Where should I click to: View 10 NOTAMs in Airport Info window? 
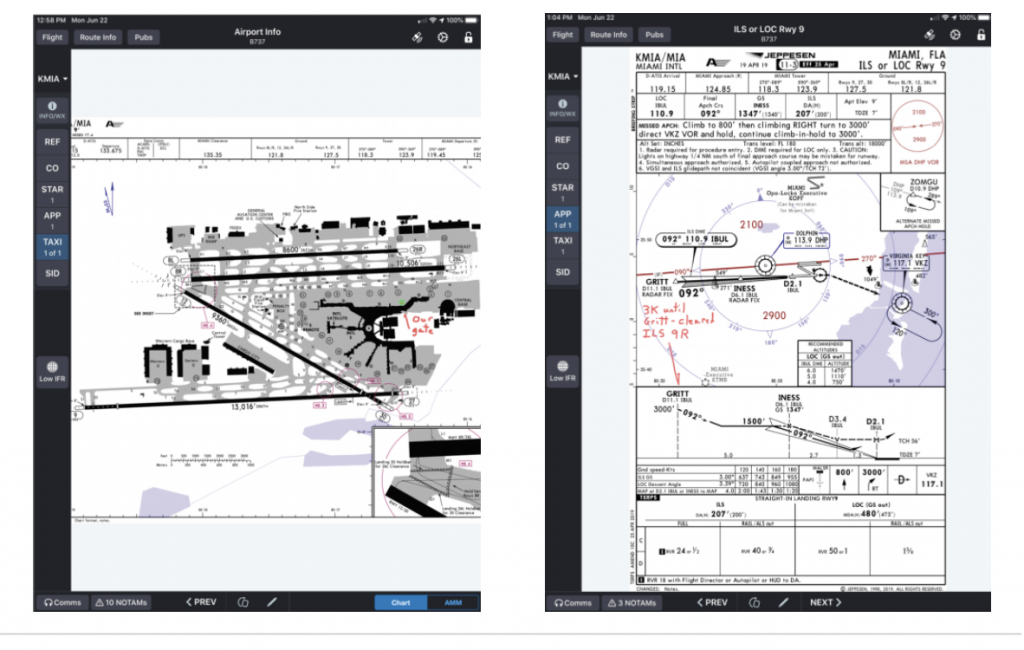pyautogui.click(x=121, y=602)
